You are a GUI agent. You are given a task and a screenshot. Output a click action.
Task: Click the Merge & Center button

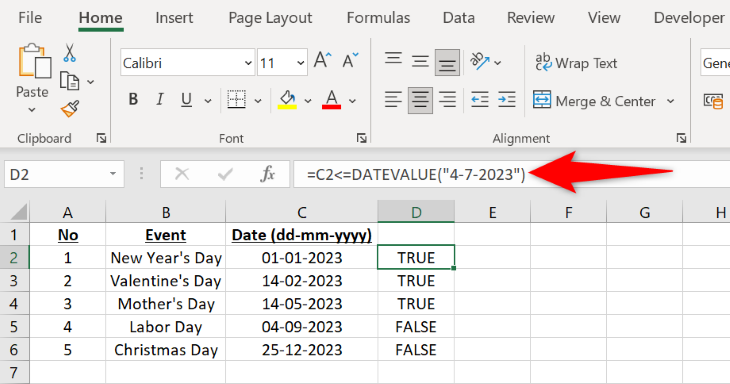point(595,101)
